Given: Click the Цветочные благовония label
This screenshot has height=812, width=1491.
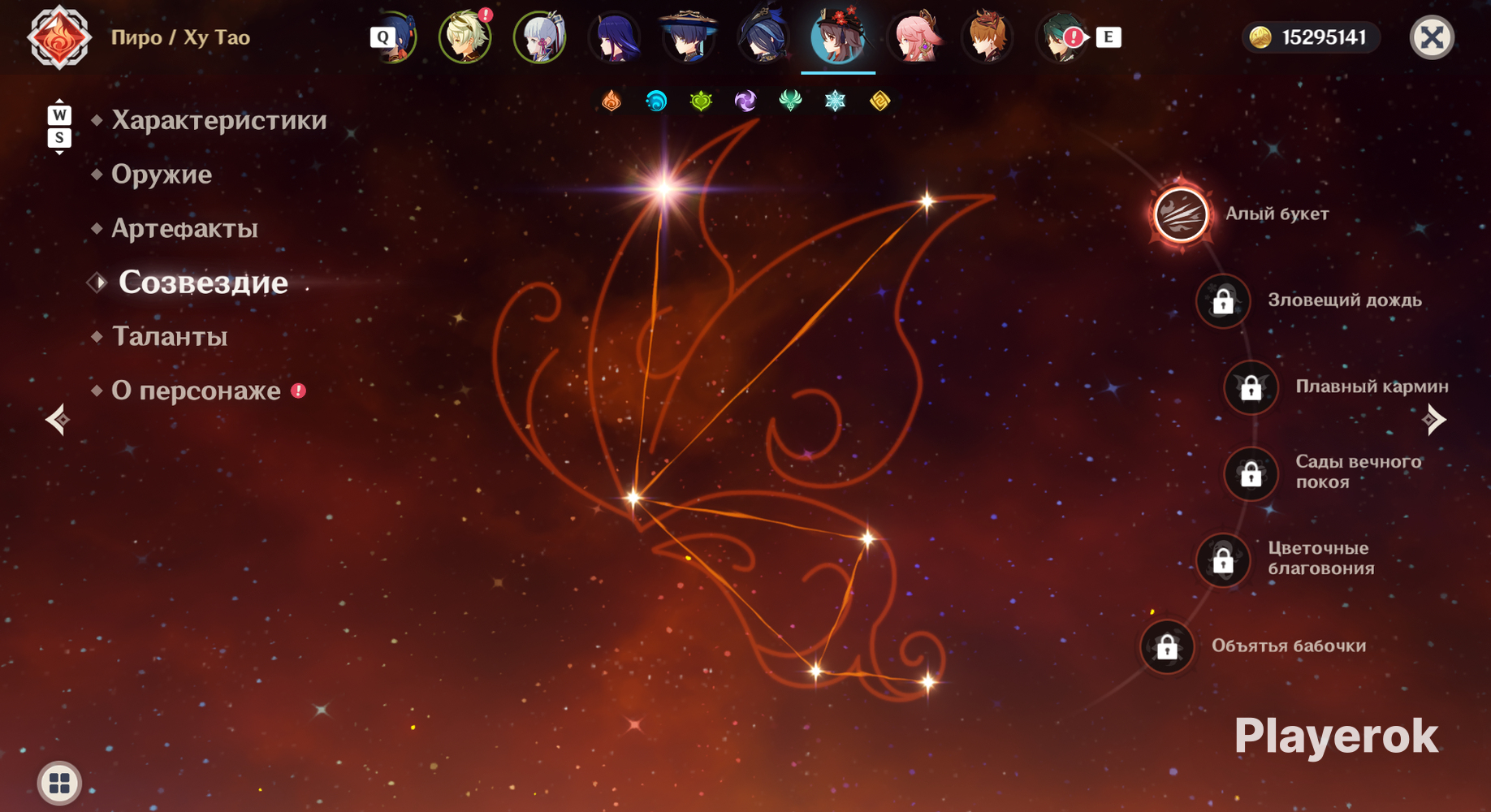Looking at the screenshot, I should [x=1321, y=558].
